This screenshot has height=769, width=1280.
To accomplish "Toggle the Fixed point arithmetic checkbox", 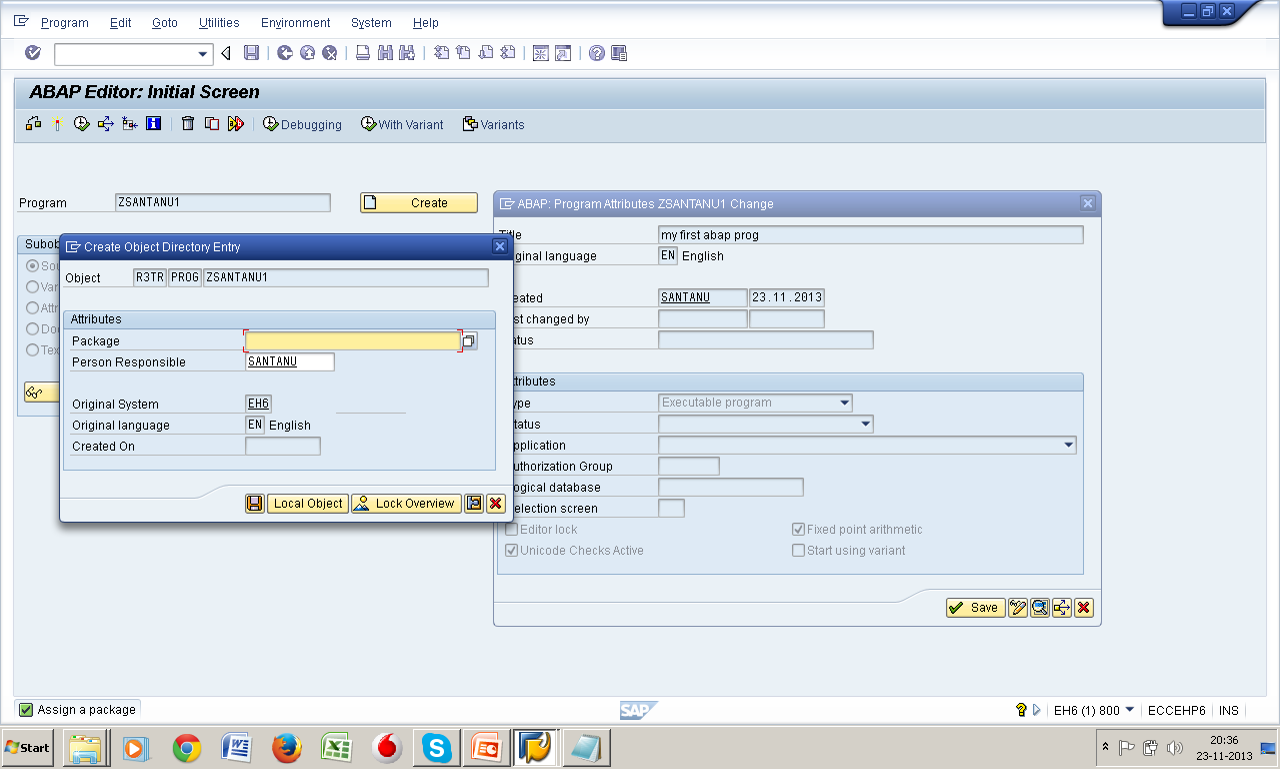I will (799, 530).
